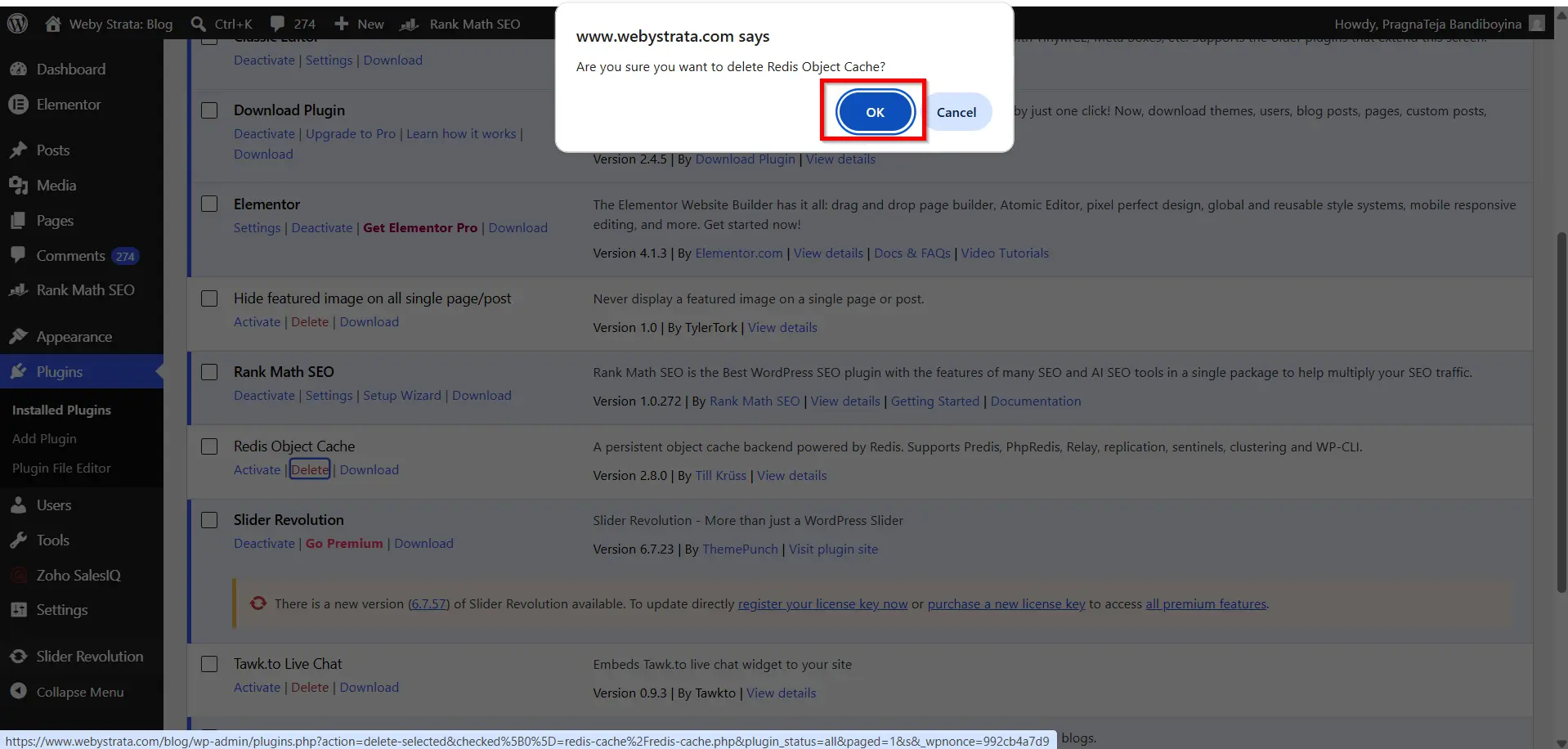Open purchase a new license key link
Image resolution: width=1568 pixels, height=749 pixels.
click(1006, 604)
